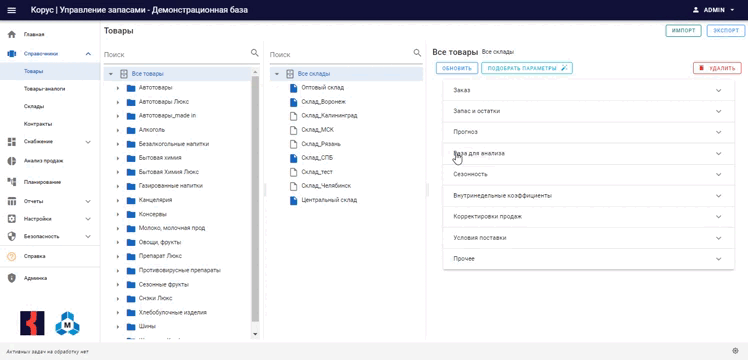Click the Анализ продаж pie chart icon
748x360 pixels.
pyautogui.click(x=12, y=161)
